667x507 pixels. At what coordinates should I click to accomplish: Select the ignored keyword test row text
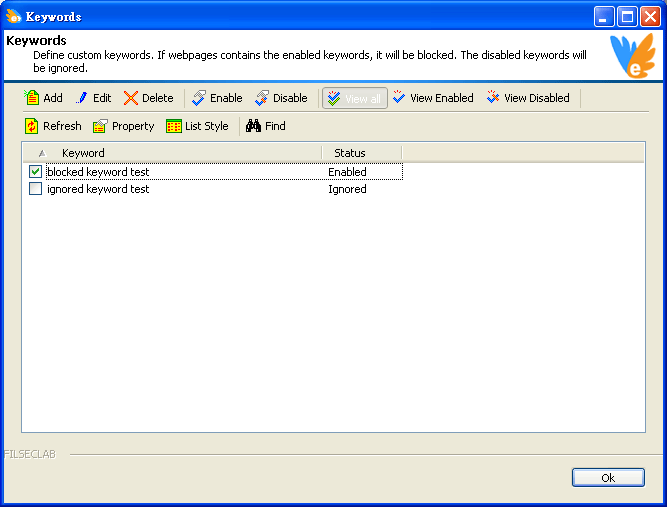98,189
